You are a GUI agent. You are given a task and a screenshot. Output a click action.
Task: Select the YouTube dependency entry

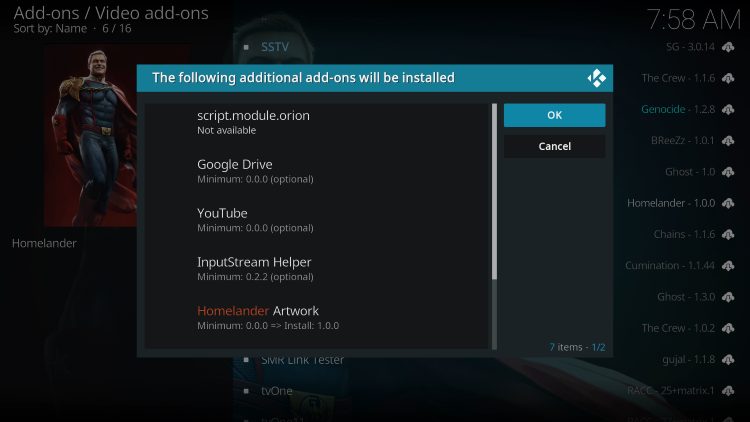tap(318, 220)
